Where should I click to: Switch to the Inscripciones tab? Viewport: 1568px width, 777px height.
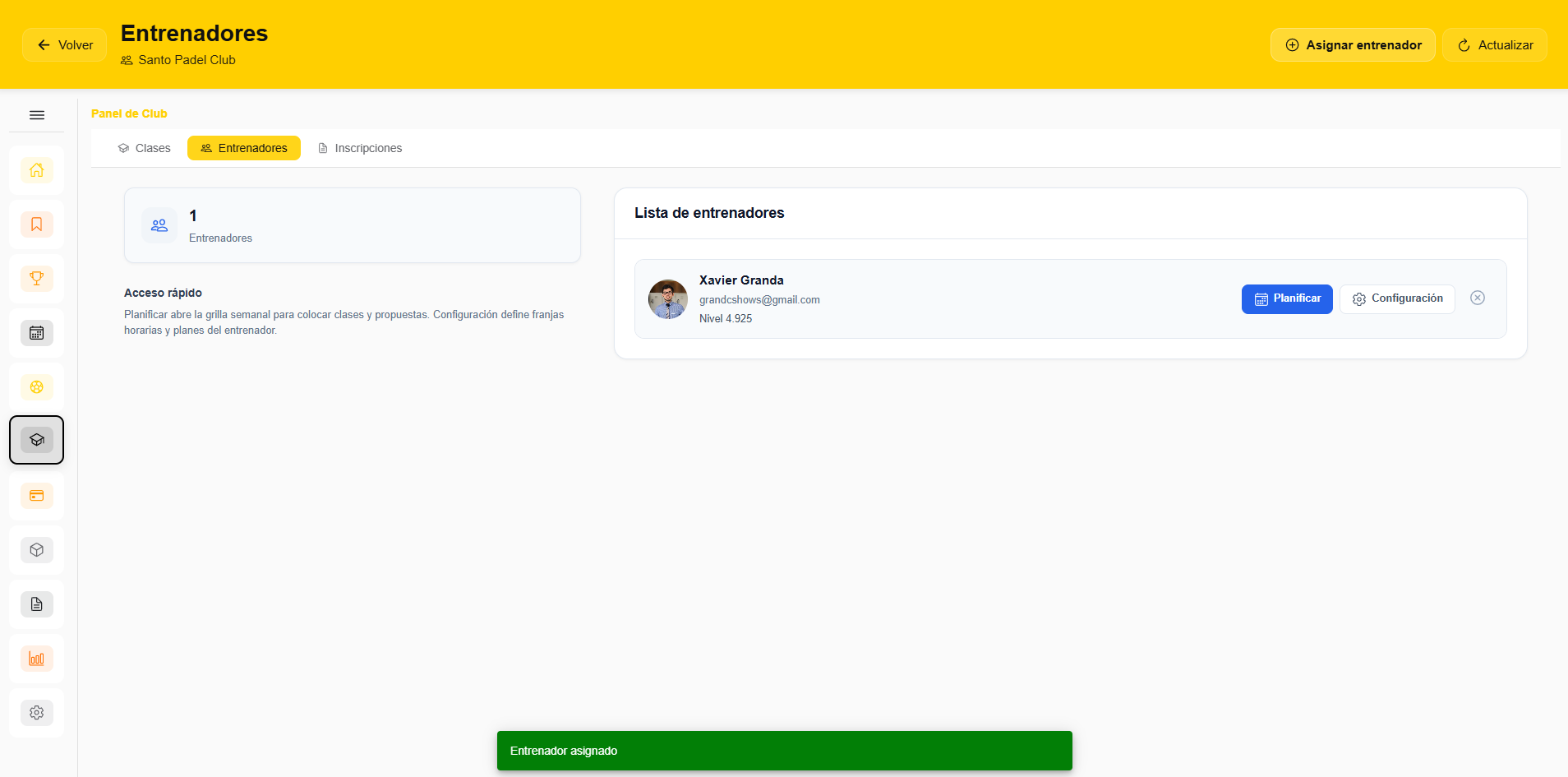360,148
